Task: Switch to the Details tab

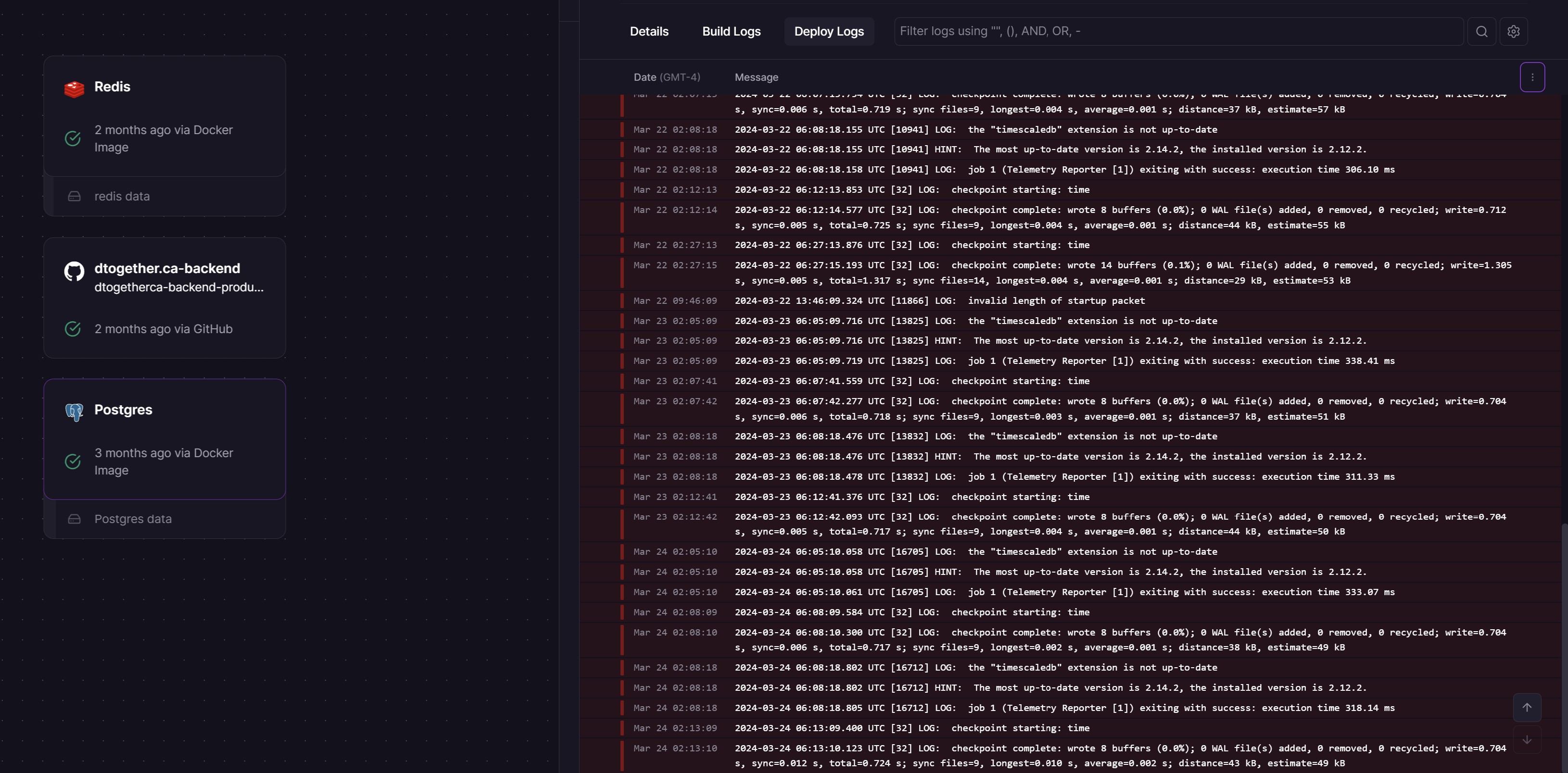Action: [x=649, y=32]
